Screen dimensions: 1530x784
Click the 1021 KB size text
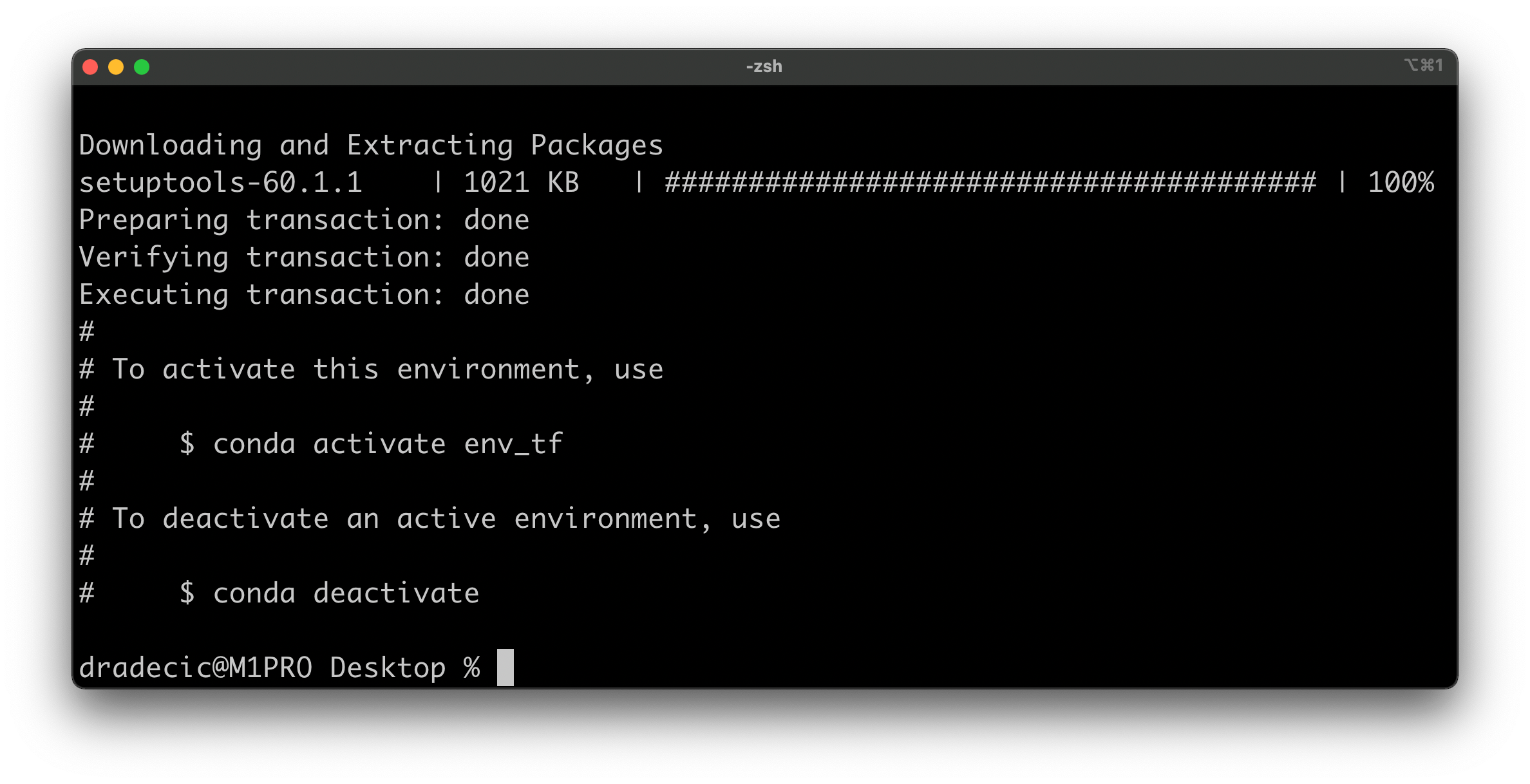tap(521, 183)
